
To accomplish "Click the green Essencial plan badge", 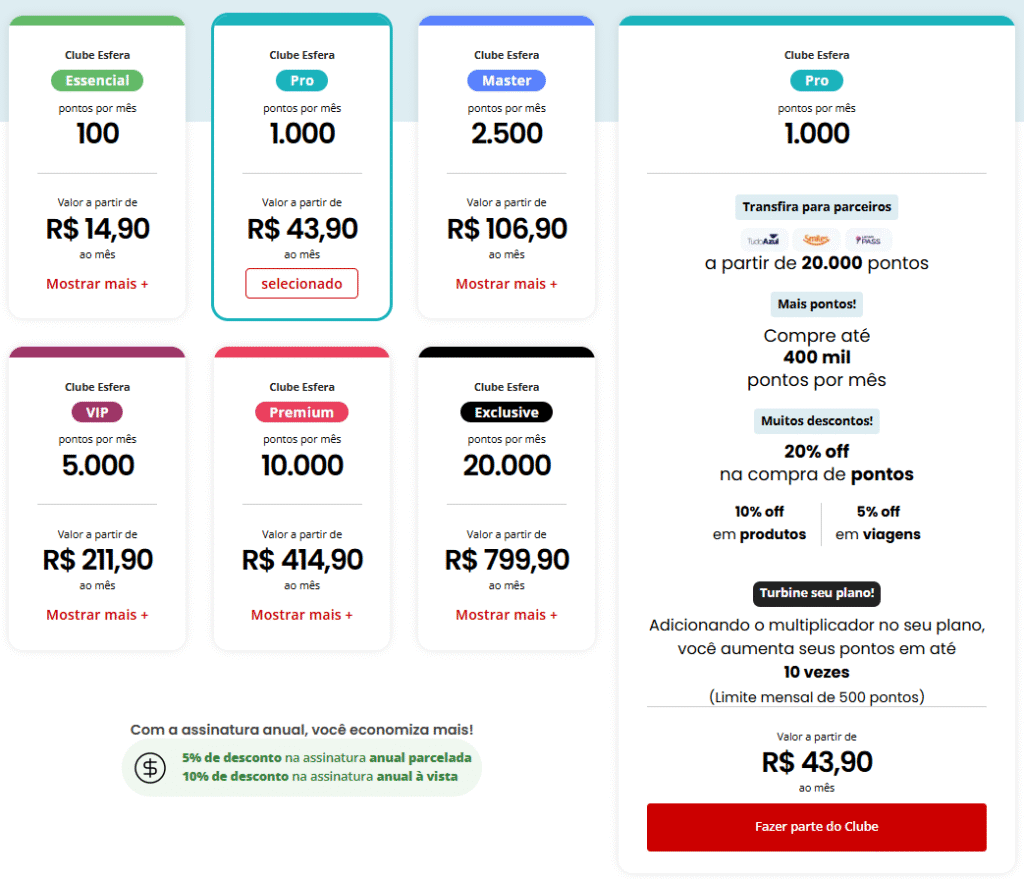I will coord(97,80).
